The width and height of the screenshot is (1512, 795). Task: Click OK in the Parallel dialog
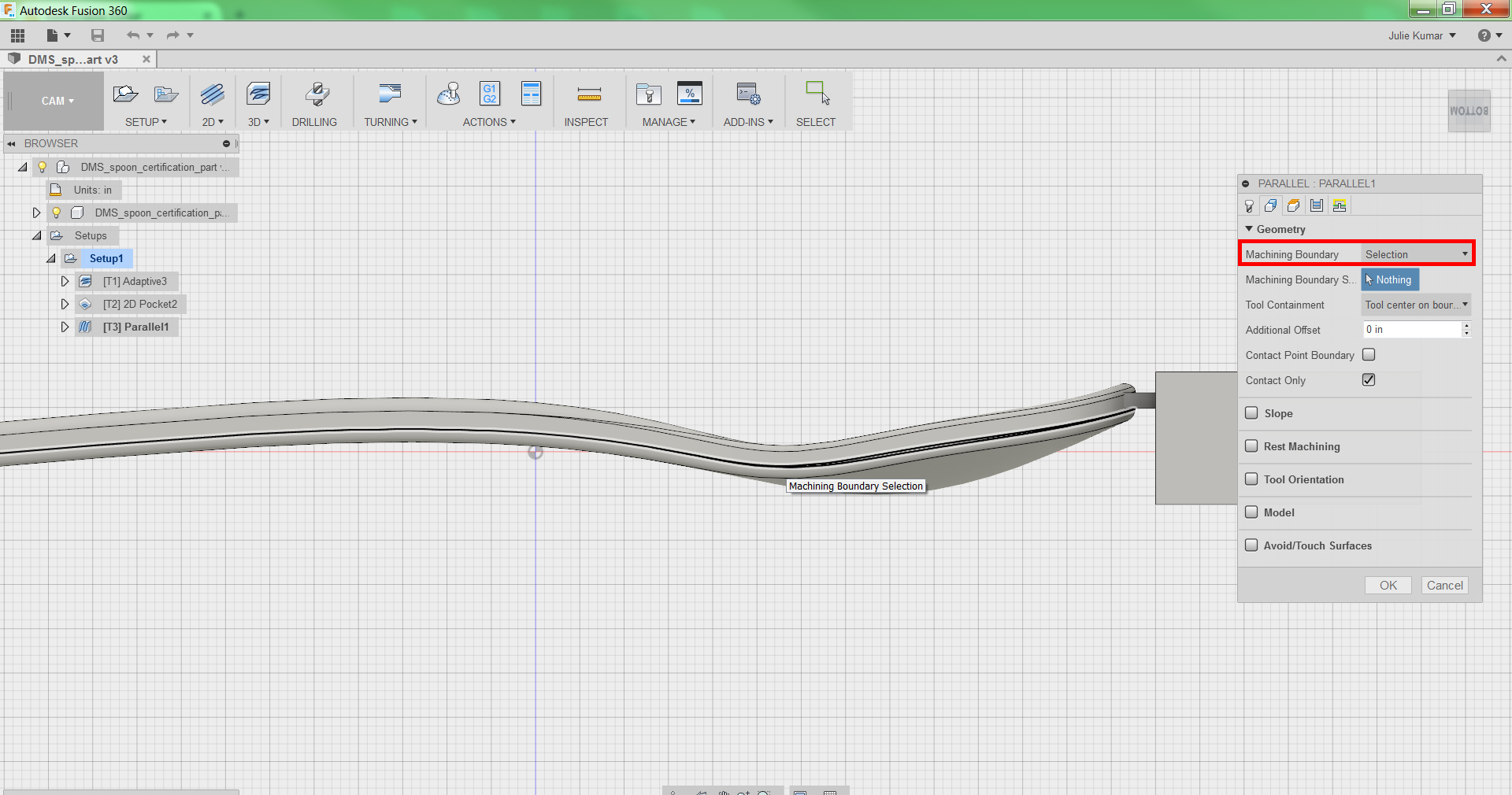(x=1388, y=586)
